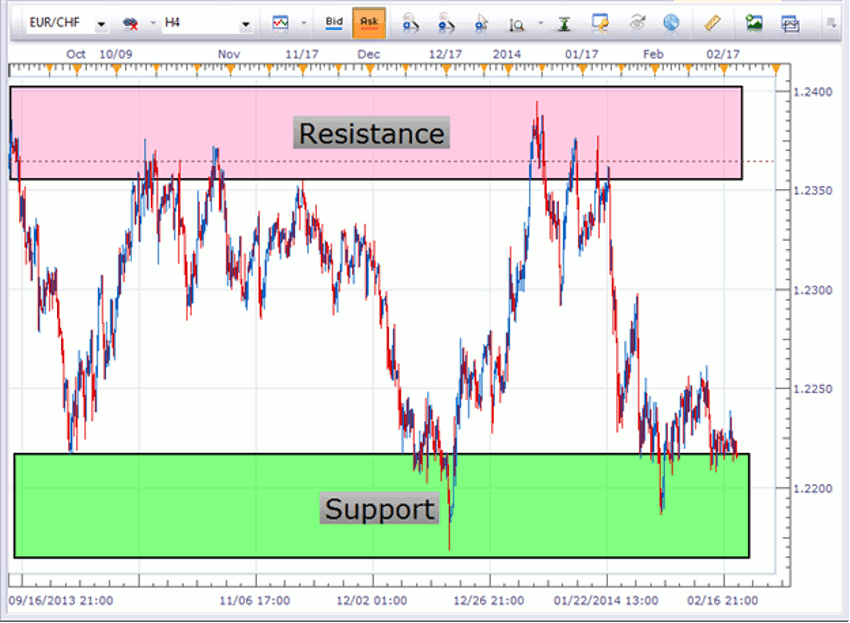Click the blue globe icon

(671, 23)
